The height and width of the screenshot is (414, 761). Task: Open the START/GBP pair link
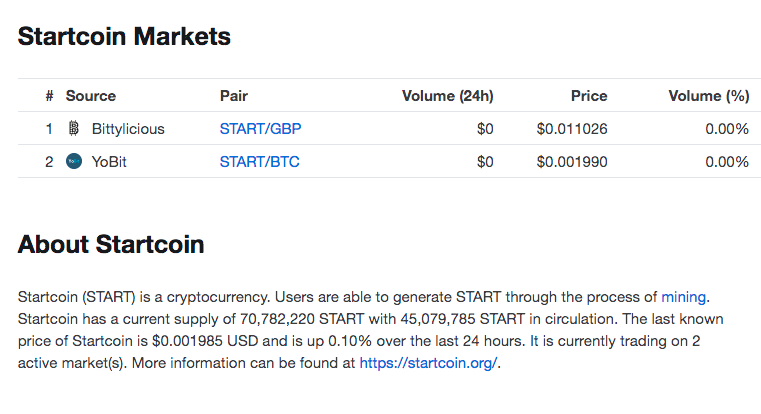coord(260,129)
